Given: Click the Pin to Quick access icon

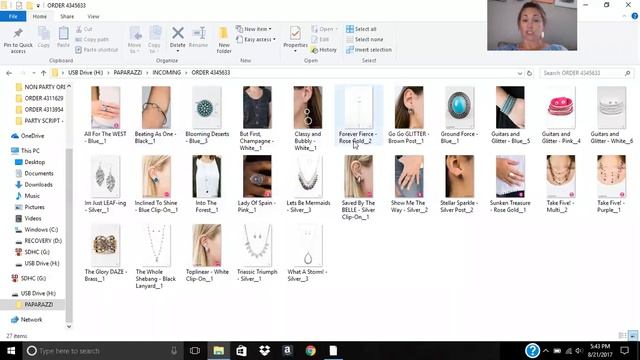Looking at the screenshot, I should pyautogui.click(x=18, y=40).
